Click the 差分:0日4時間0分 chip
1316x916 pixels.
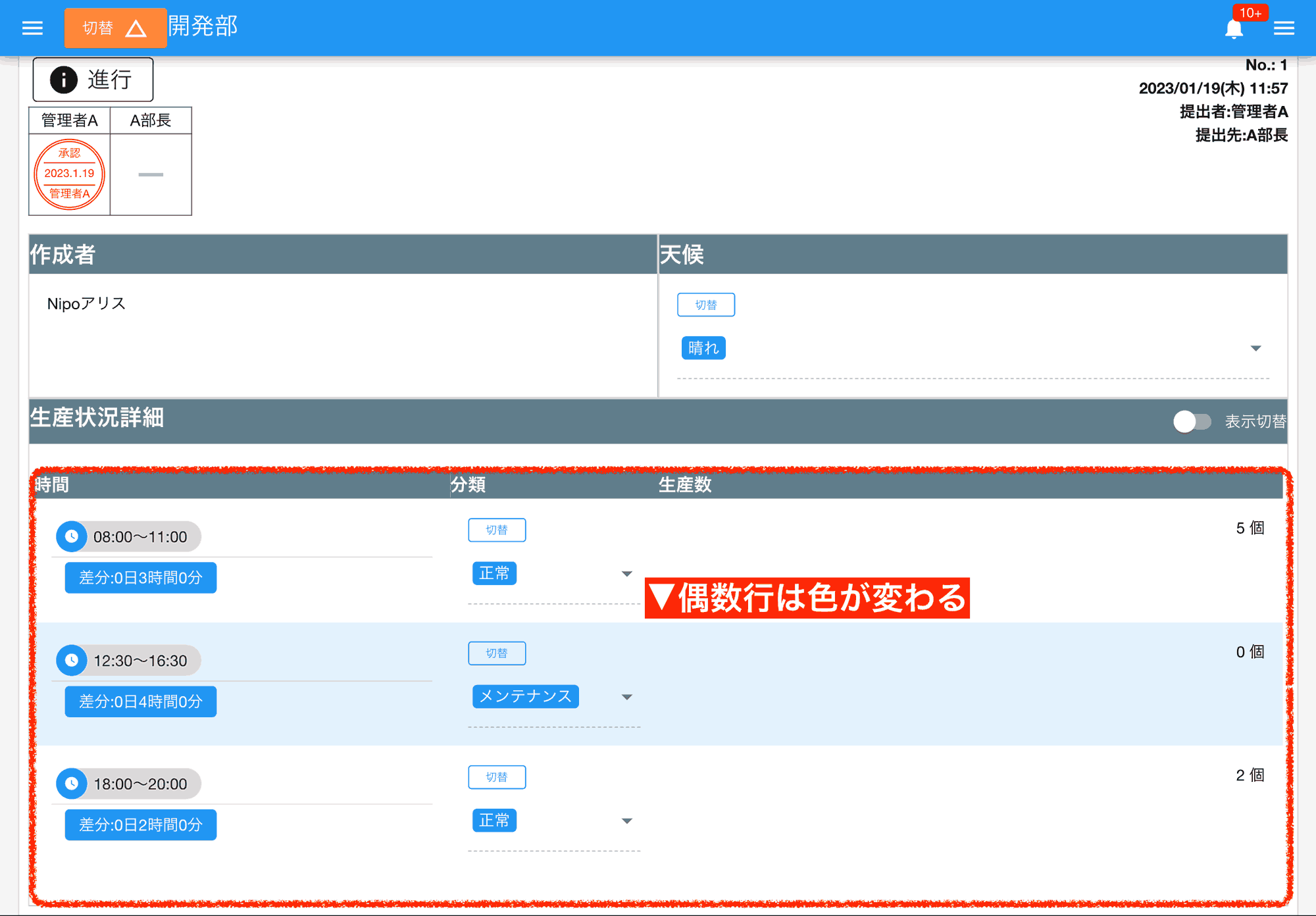point(140,701)
